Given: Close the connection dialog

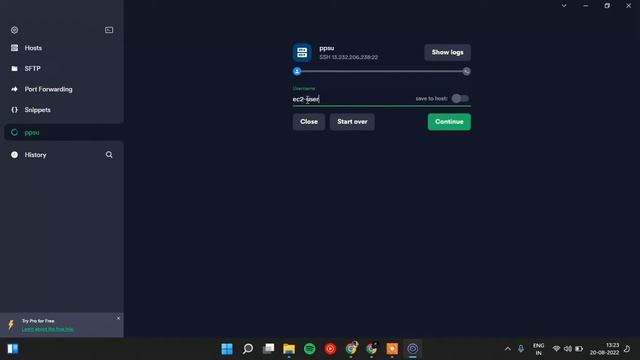Looking at the screenshot, I should coord(309,122).
